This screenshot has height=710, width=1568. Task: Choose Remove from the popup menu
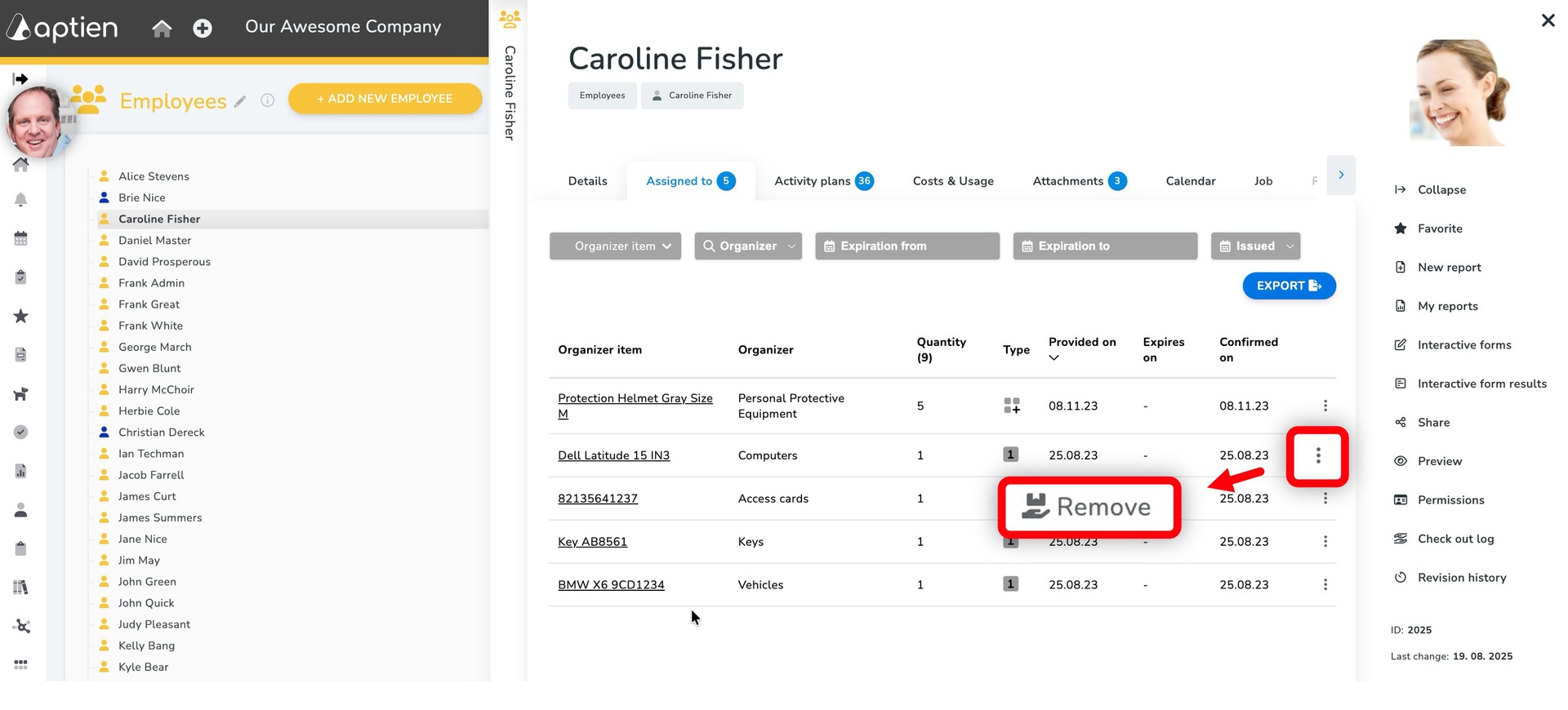[1089, 507]
